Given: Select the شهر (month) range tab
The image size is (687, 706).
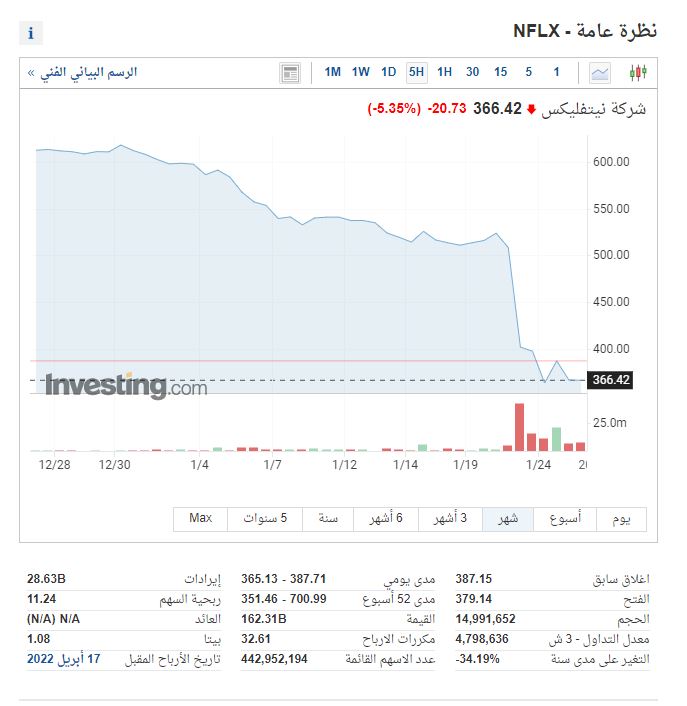Looking at the screenshot, I should (x=508, y=518).
